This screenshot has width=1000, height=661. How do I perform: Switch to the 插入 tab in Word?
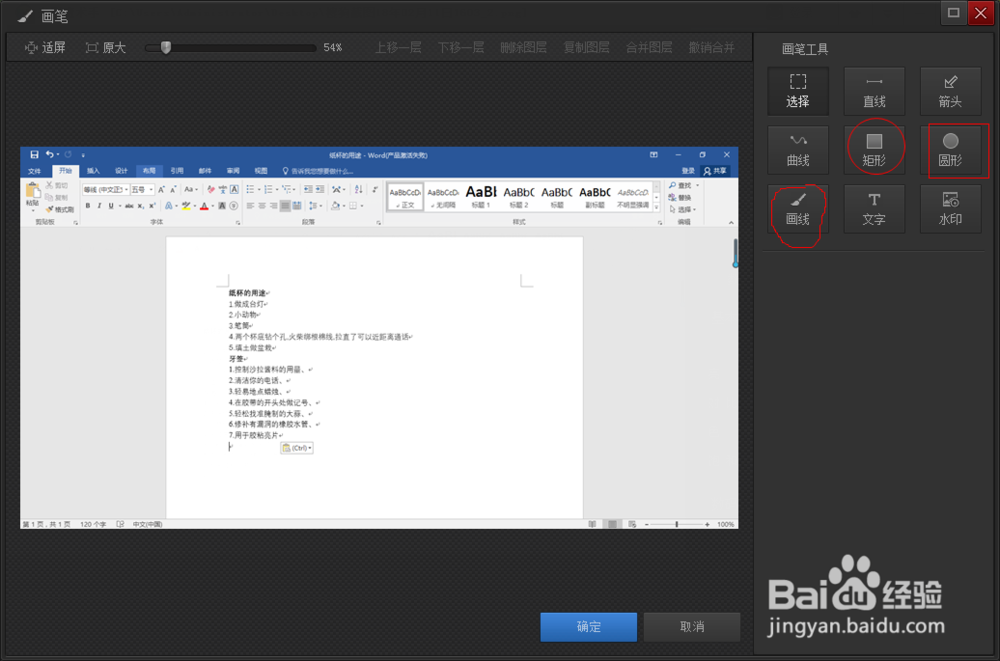(93, 171)
